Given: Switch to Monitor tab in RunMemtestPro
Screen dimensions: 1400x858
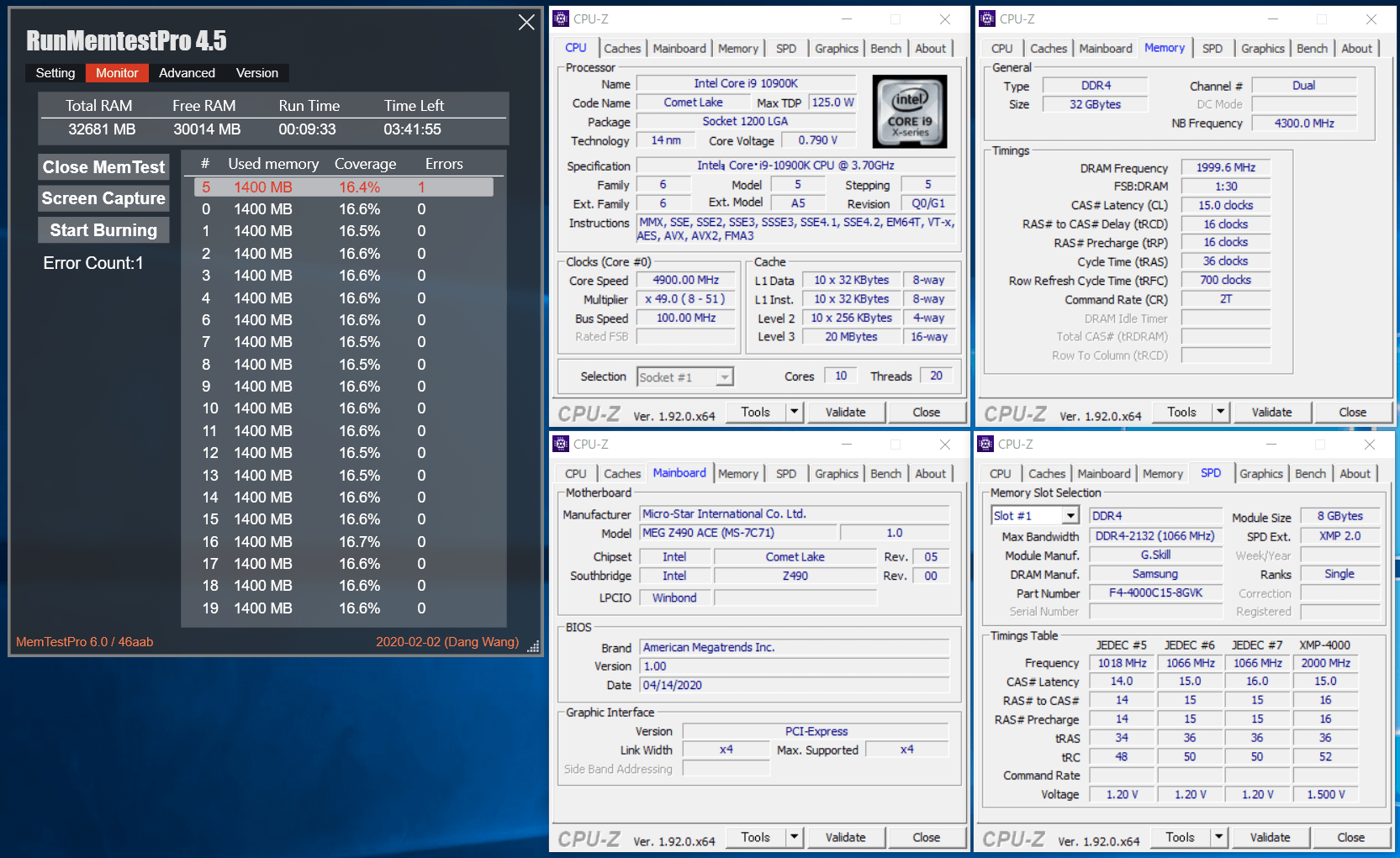Looking at the screenshot, I should [117, 73].
